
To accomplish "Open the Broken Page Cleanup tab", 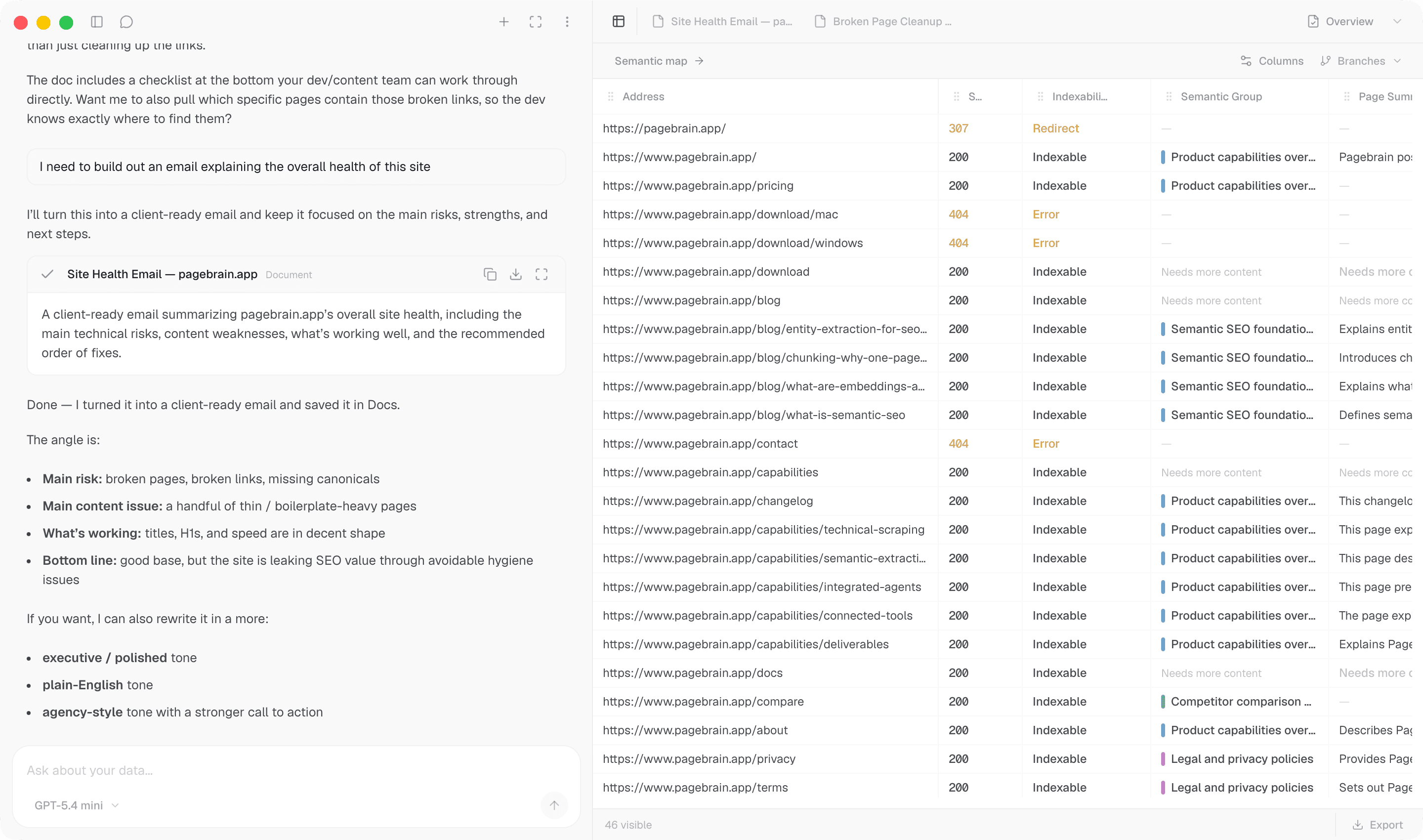I will coord(884,22).
